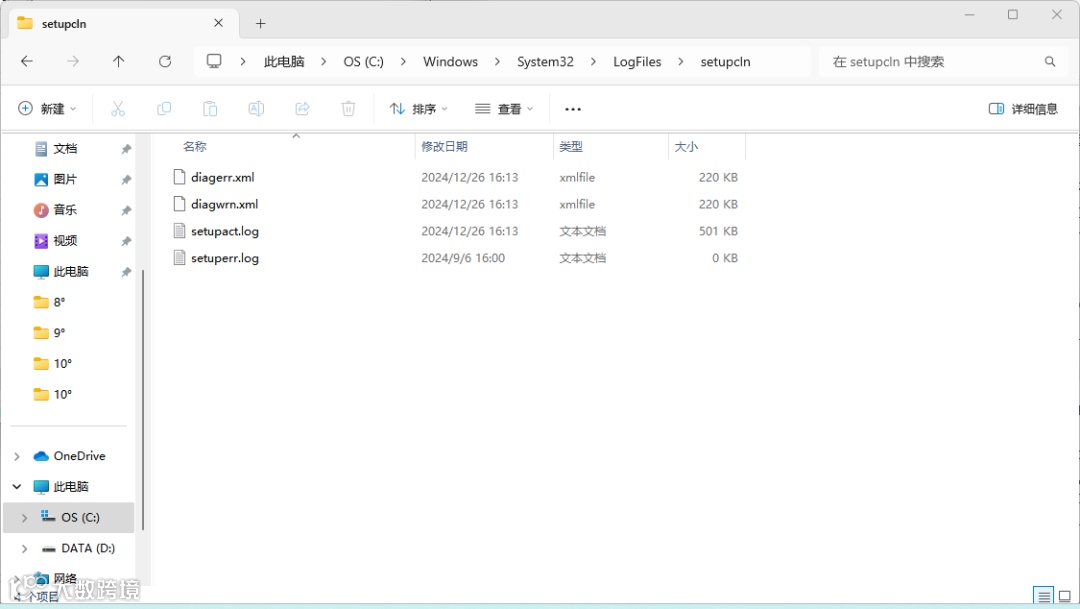1080x609 pixels.
Task: Click the Cut scissors icon
Action: (118, 109)
